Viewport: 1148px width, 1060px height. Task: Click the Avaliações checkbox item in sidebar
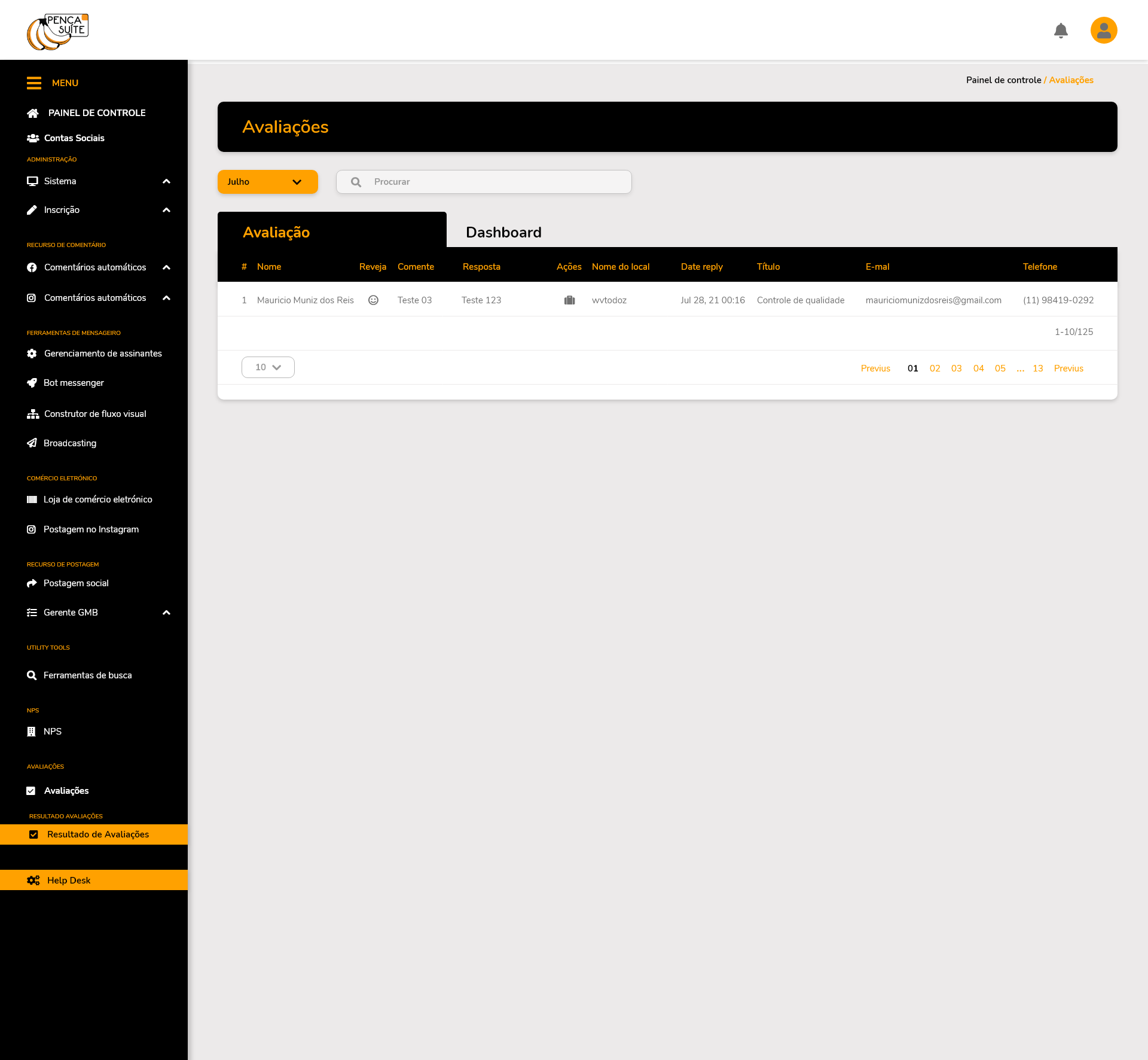point(66,791)
